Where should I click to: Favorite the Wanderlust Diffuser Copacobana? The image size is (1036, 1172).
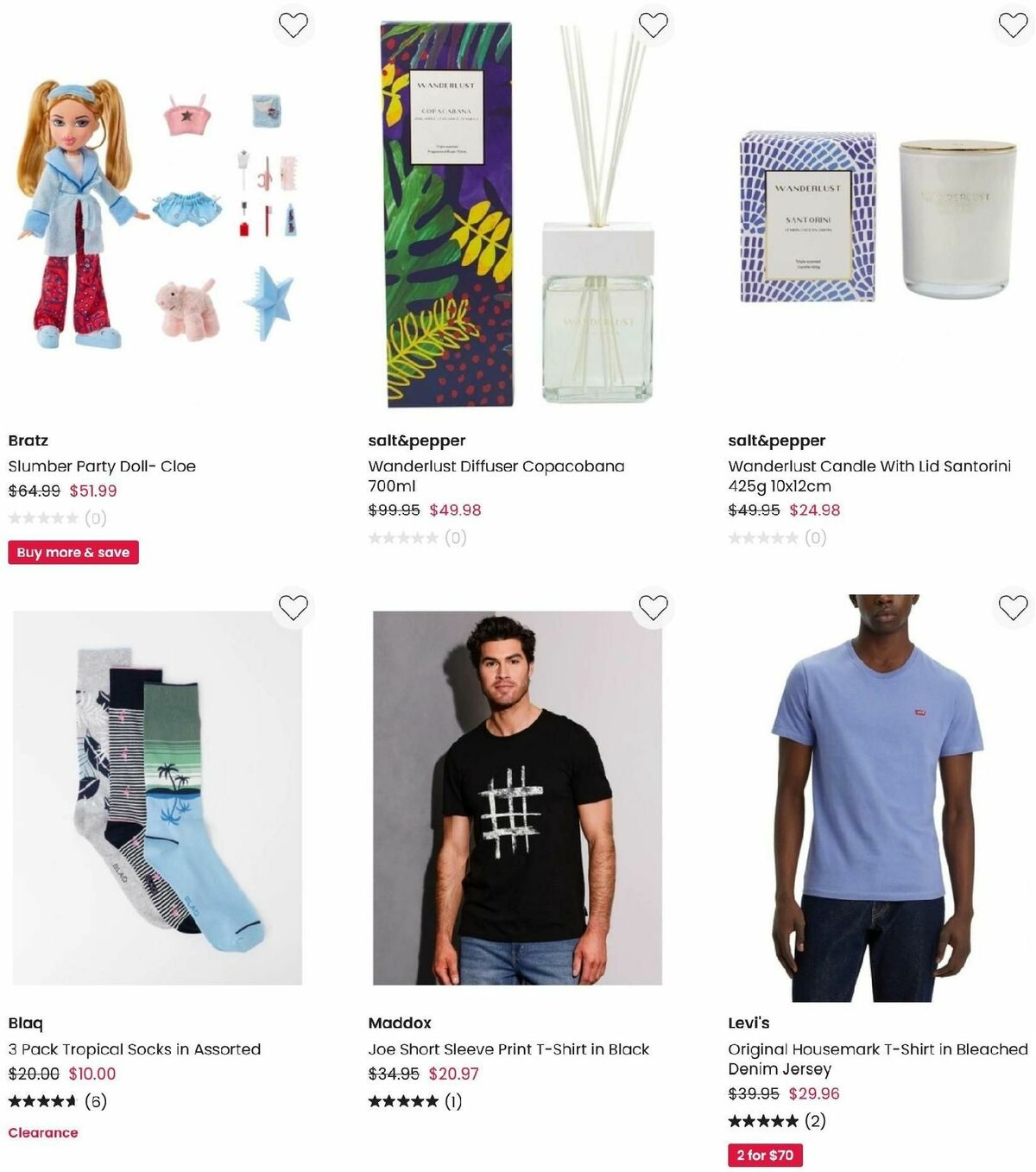pos(654,25)
